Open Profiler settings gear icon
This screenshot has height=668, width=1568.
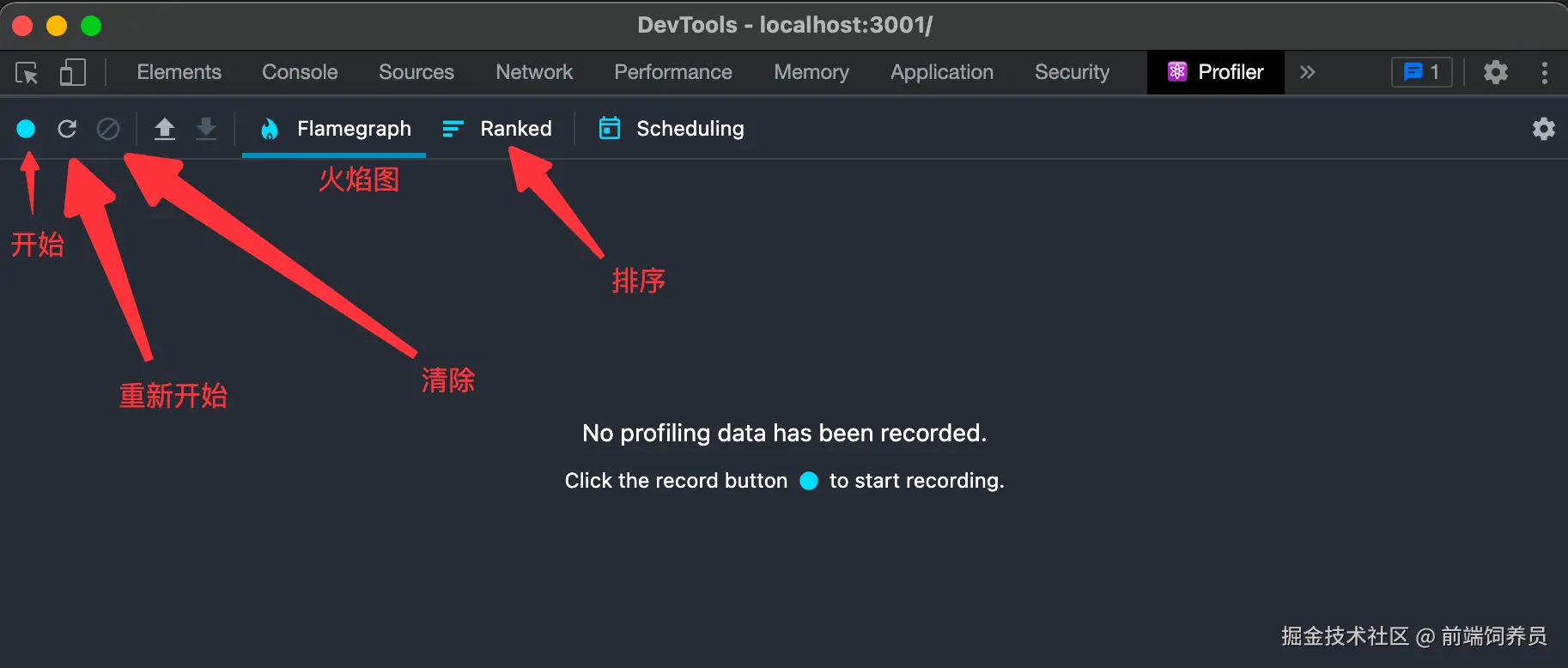pyautogui.click(x=1543, y=129)
